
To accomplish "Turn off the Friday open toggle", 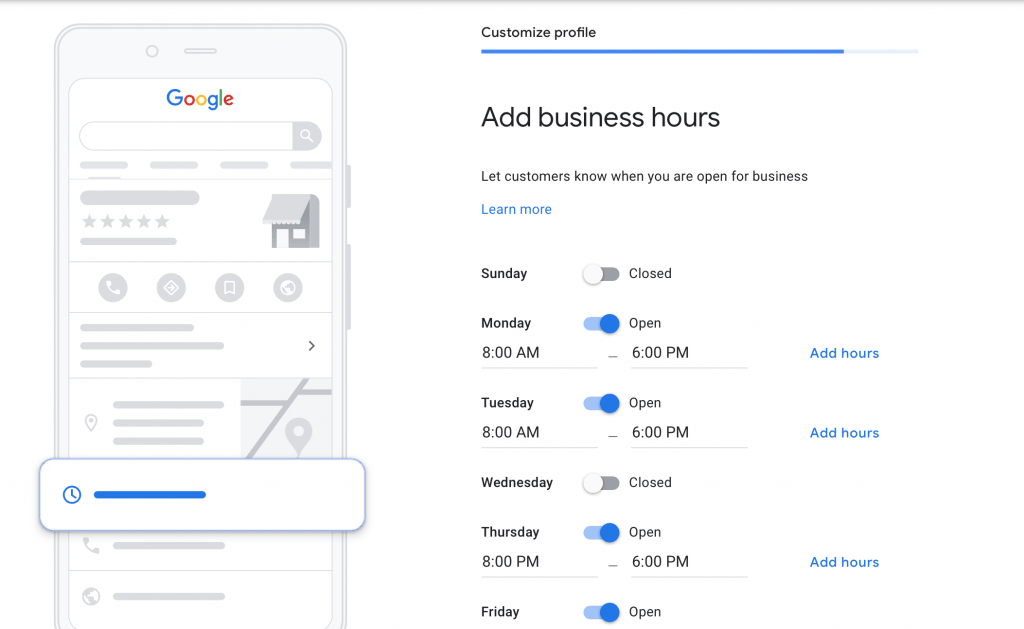I will (x=601, y=612).
